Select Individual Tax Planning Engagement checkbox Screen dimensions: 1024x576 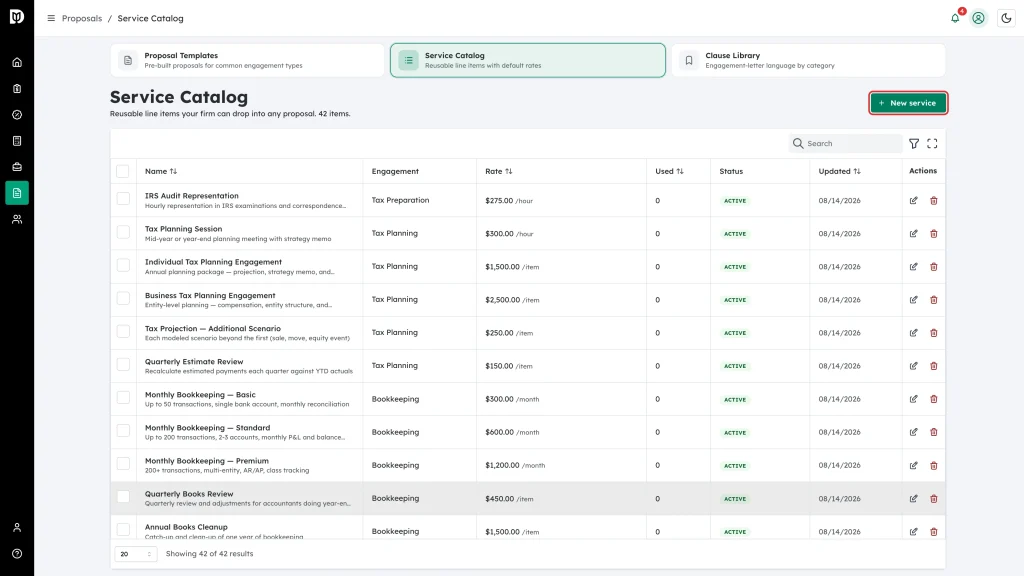(x=123, y=265)
